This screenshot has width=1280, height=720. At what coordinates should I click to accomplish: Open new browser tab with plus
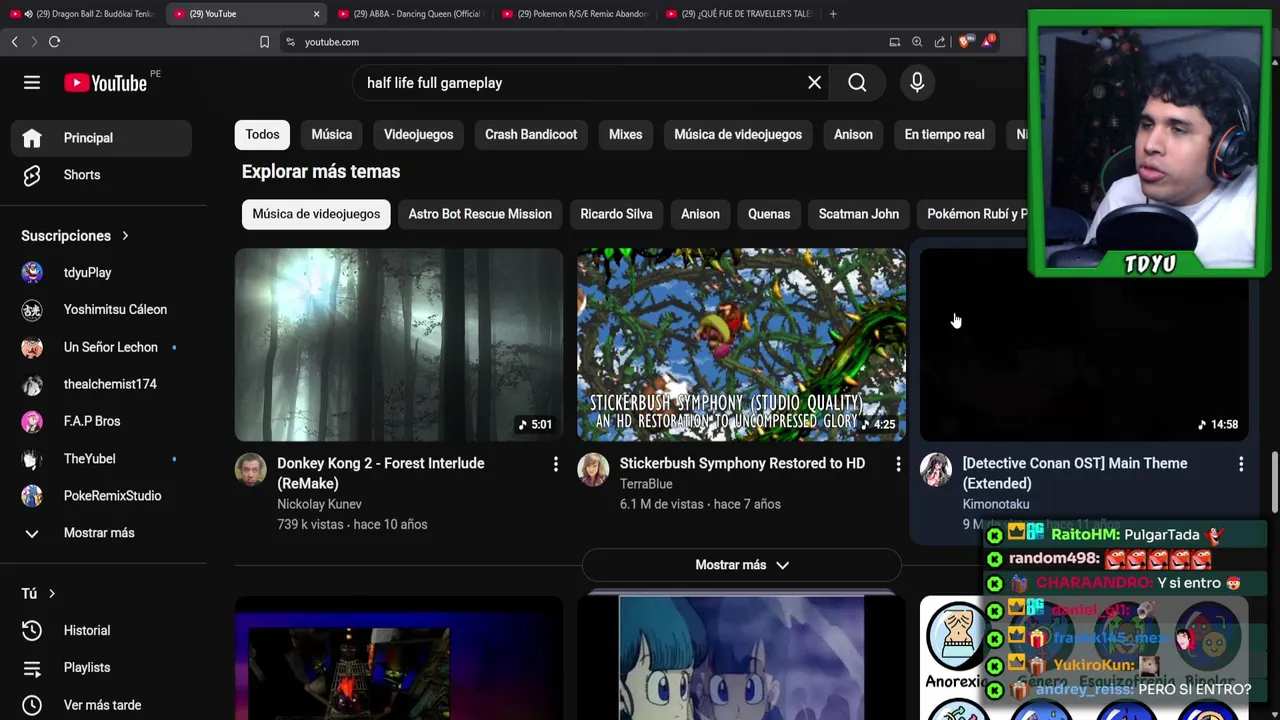[x=832, y=14]
